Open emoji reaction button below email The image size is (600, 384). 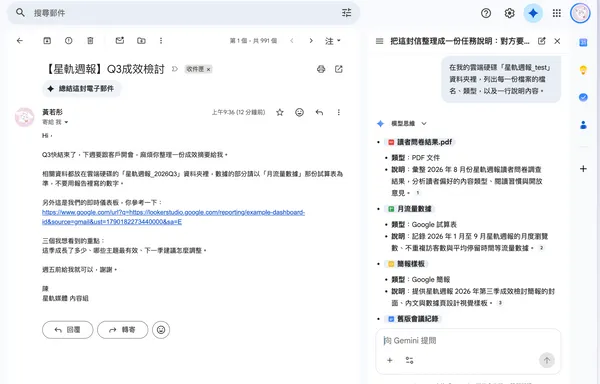point(161,330)
